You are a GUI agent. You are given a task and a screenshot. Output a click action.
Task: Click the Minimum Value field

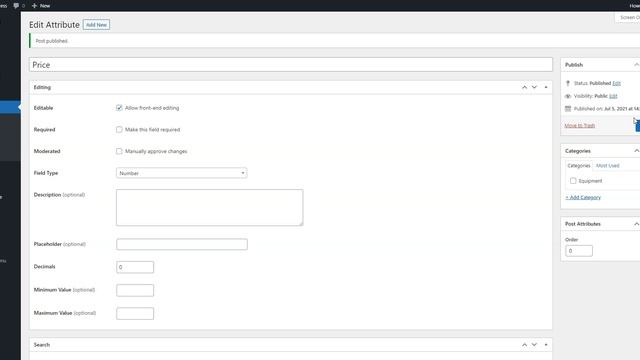pos(135,290)
